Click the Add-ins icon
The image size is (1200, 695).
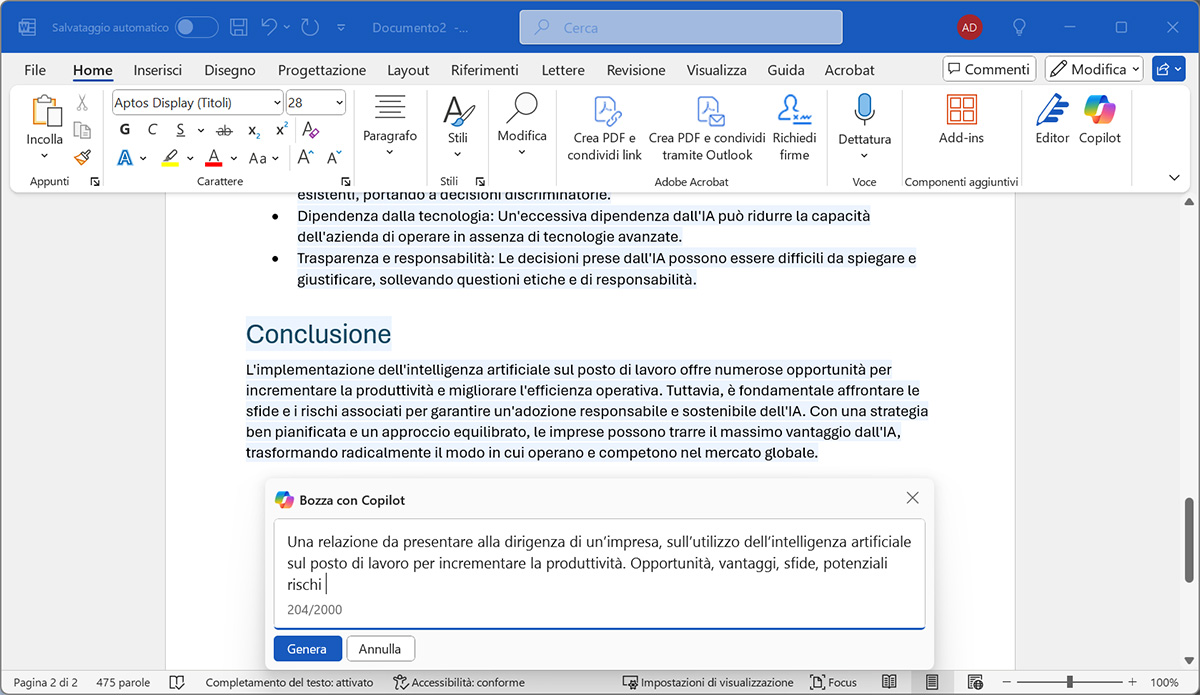[961, 119]
